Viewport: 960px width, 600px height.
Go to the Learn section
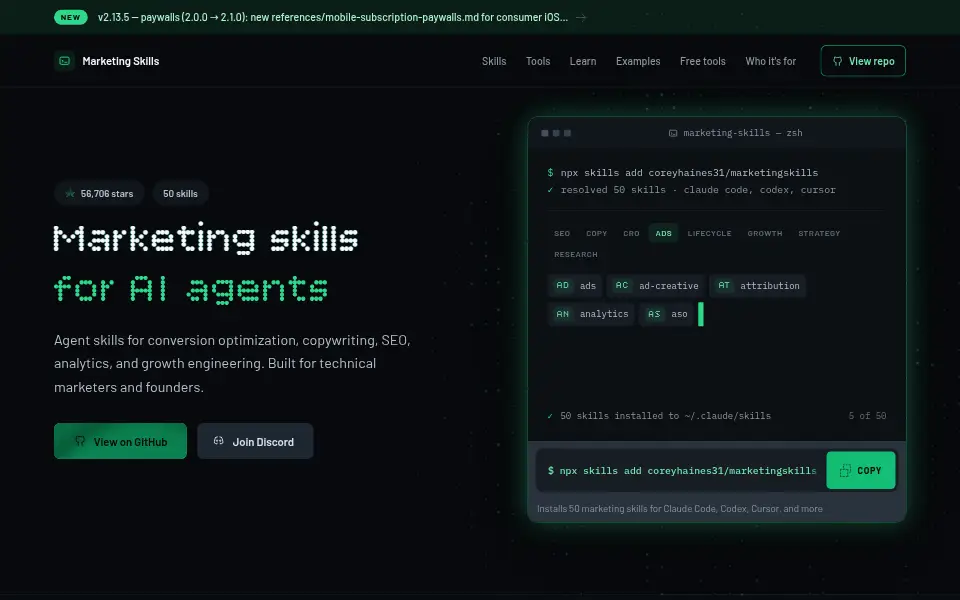[x=583, y=61]
